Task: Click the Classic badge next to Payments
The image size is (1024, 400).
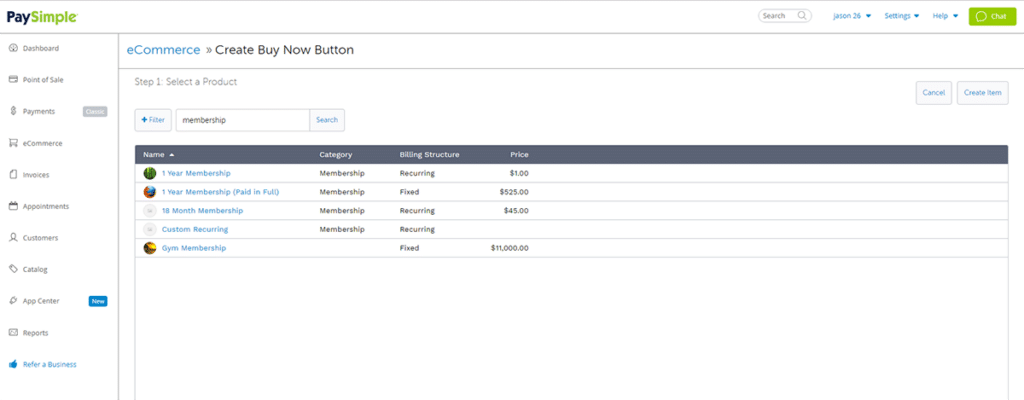Action: [x=95, y=112]
